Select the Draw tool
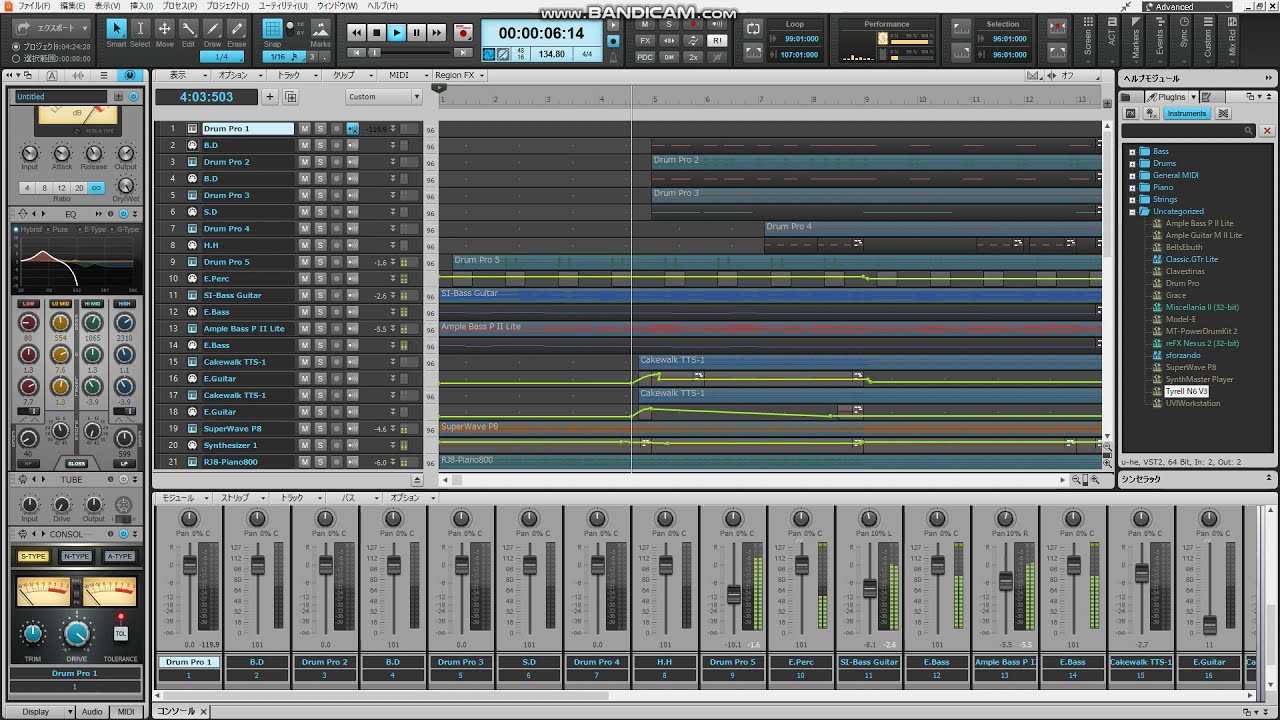This screenshot has width=1280, height=720. 213,31
